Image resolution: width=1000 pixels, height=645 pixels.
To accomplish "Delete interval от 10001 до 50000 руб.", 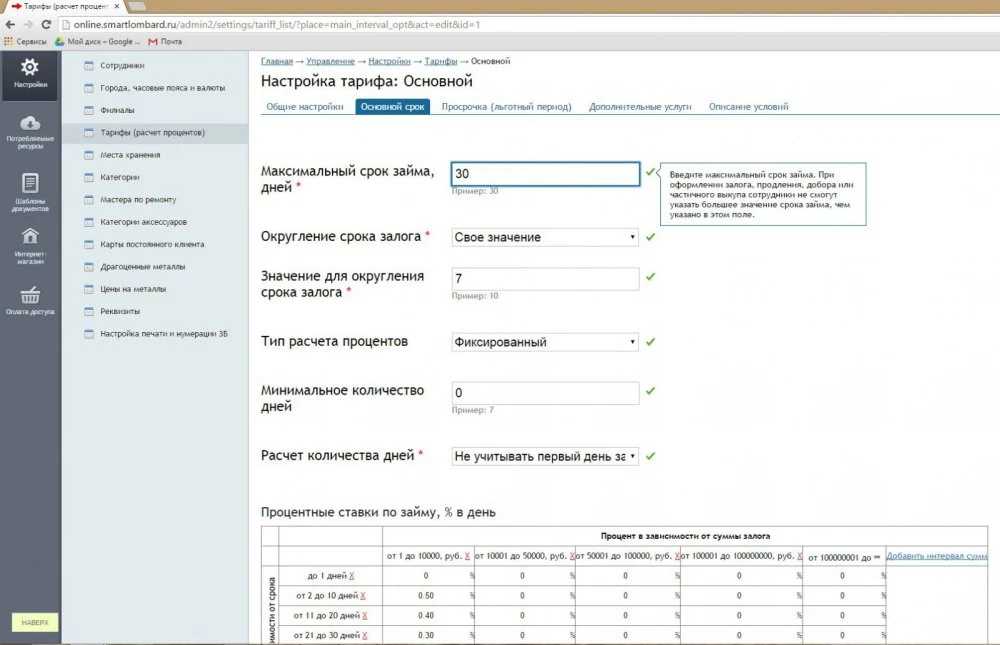I will 572,556.
